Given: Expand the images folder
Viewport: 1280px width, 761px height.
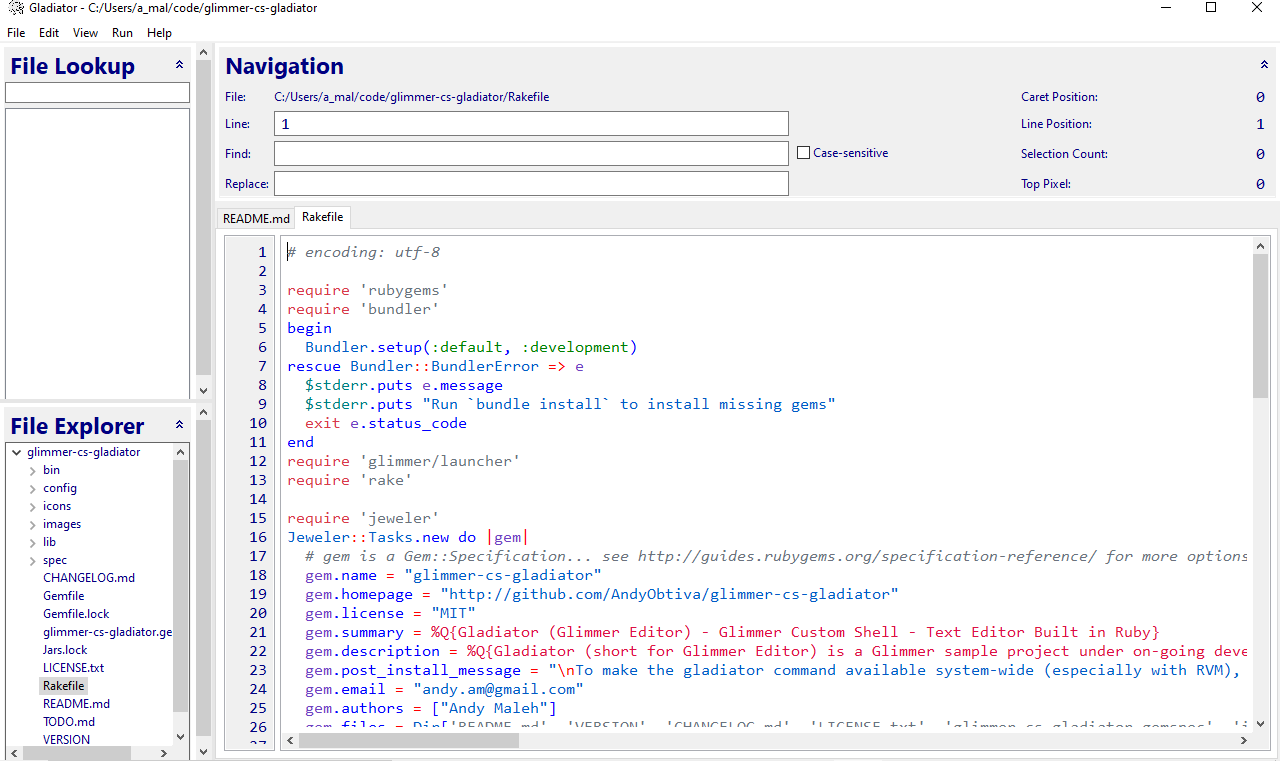Looking at the screenshot, I should click(x=32, y=524).
